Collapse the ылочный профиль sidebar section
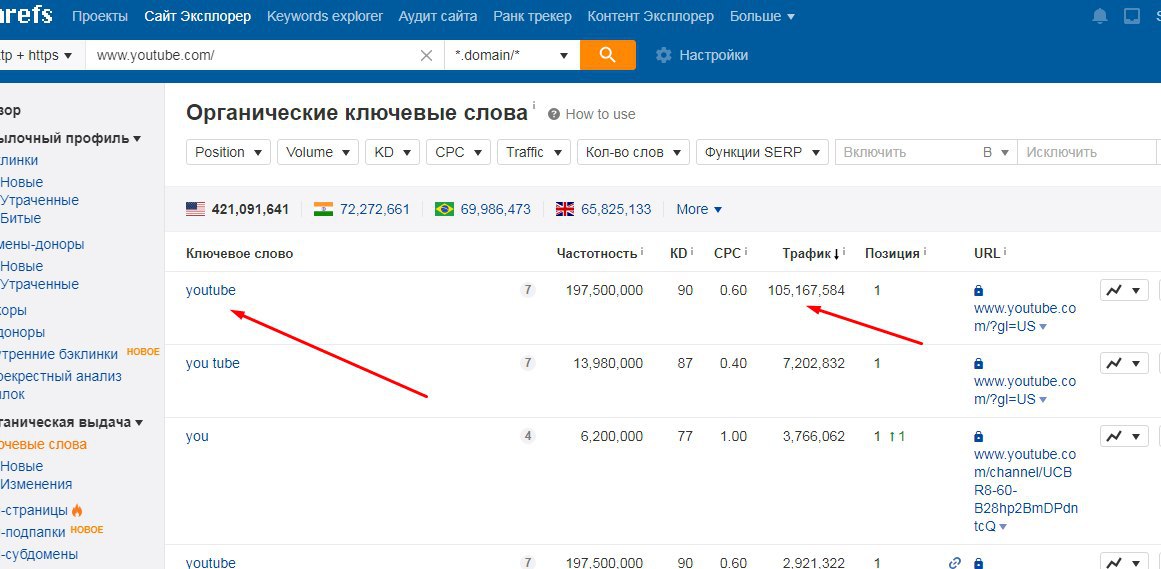Viewport: 1161px width, 569px height. 71,138
